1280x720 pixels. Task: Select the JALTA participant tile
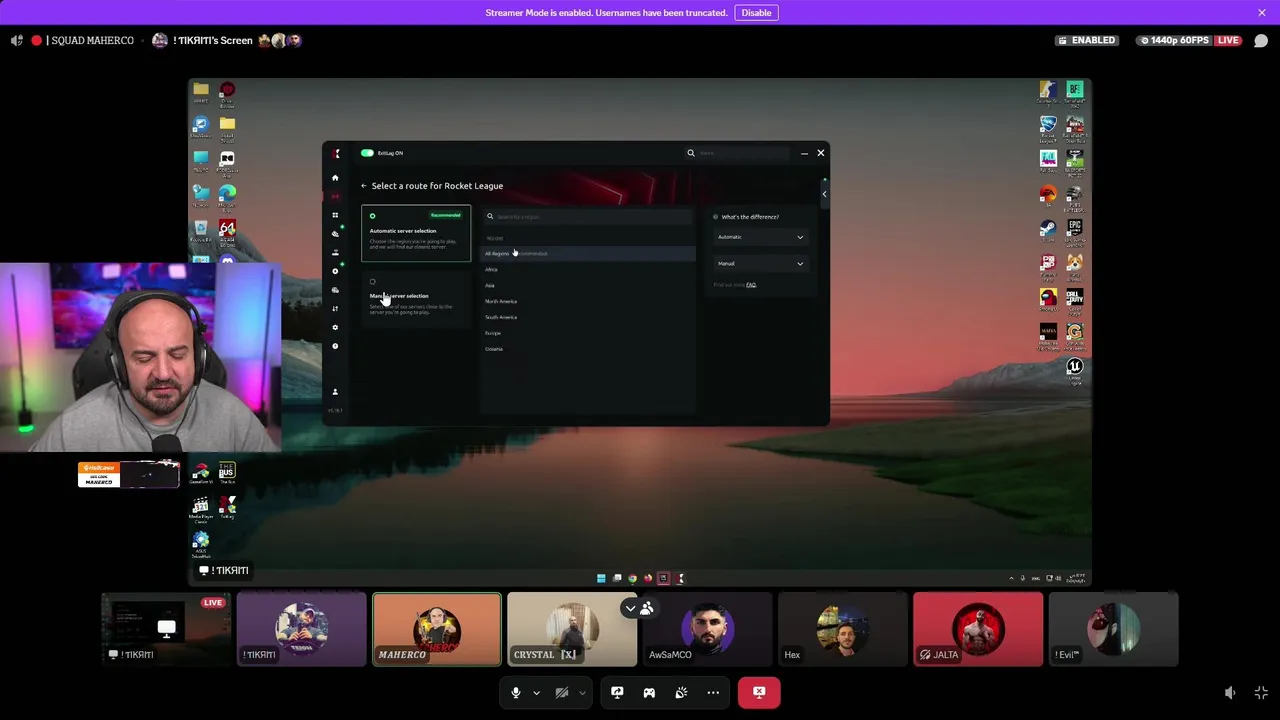977,629
